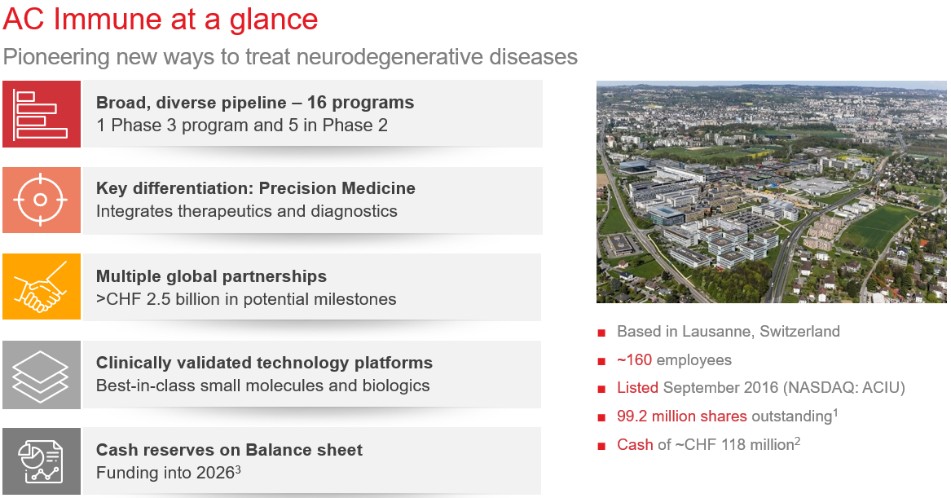Click the gray stacked layers icon
This screenshot has height=498, width=951.
[x=41, y=374]
